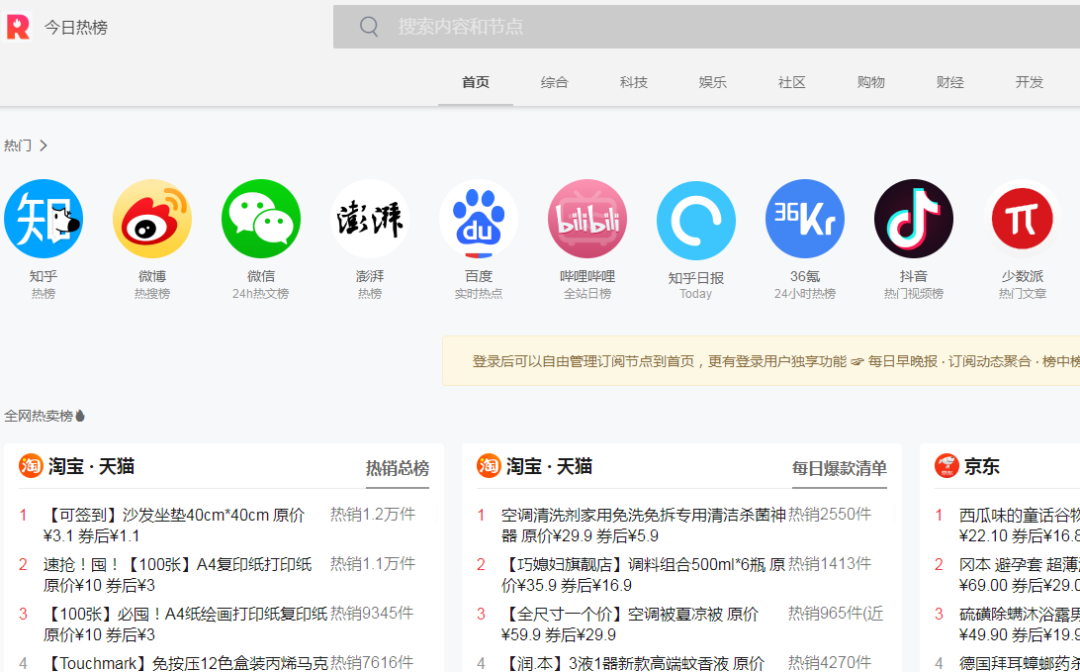Open the 每日爆款清单 list link
Image resolution: width=1080 pixels, height=672 pixels.
(x=840, y=469)
